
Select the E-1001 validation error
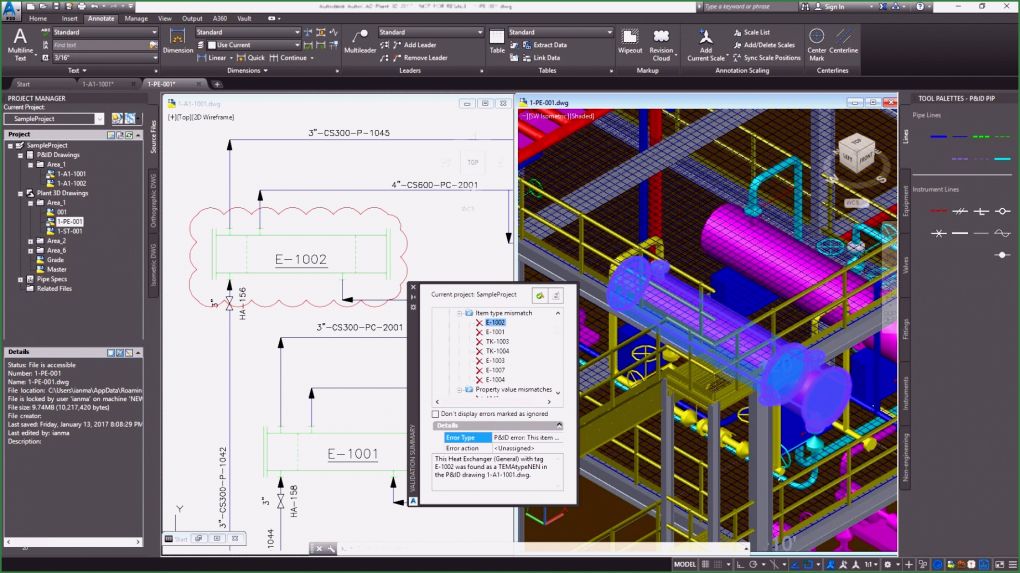point(495,332)
